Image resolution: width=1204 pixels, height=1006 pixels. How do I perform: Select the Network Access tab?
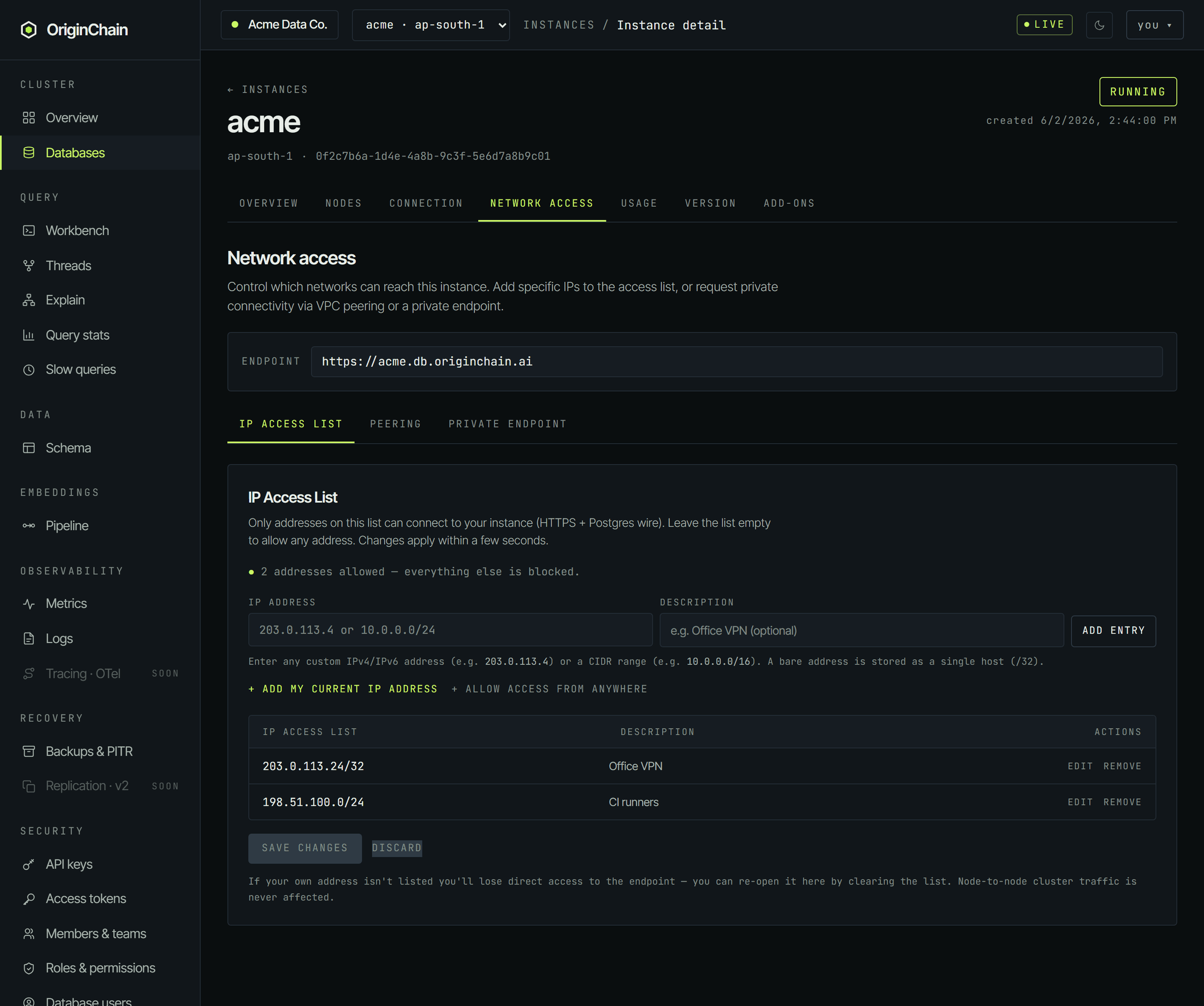point(542,203)
